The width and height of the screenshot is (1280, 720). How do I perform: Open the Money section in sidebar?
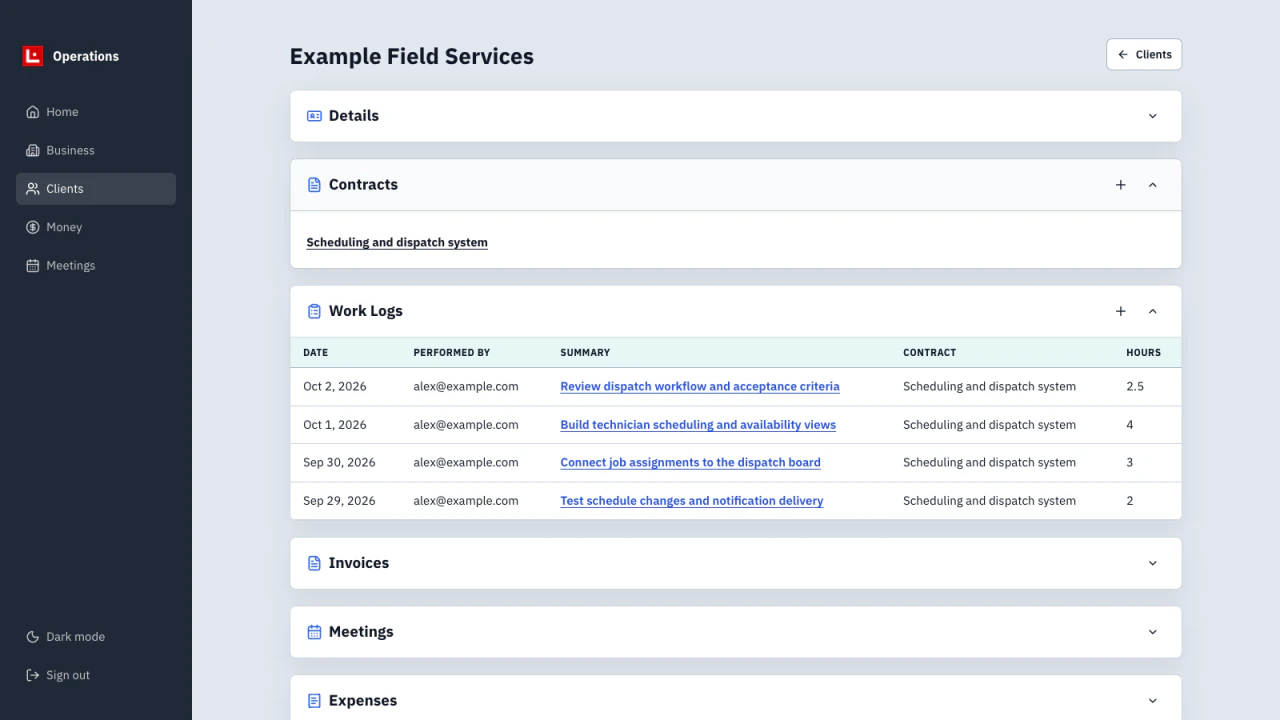pyautogui.click(x=96, y=227)
